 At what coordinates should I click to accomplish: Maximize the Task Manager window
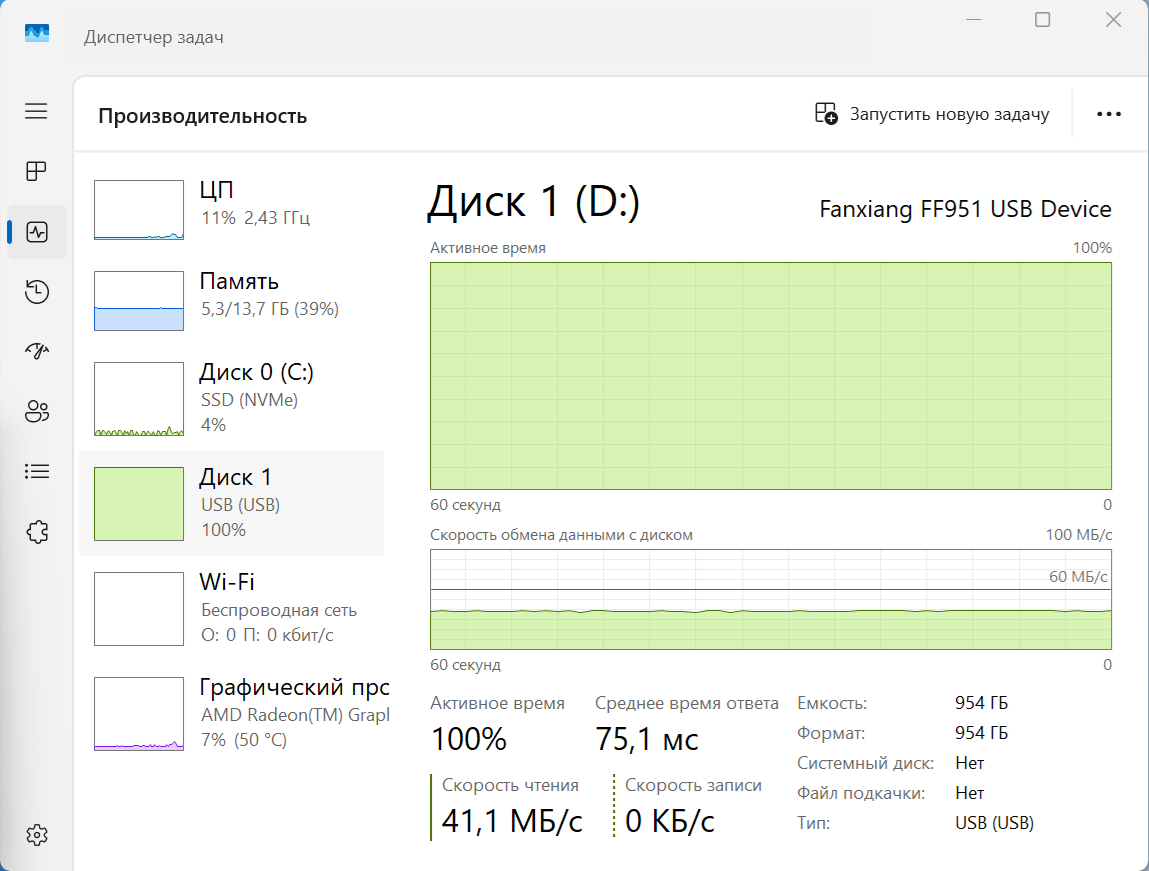tap(1042, 20)
